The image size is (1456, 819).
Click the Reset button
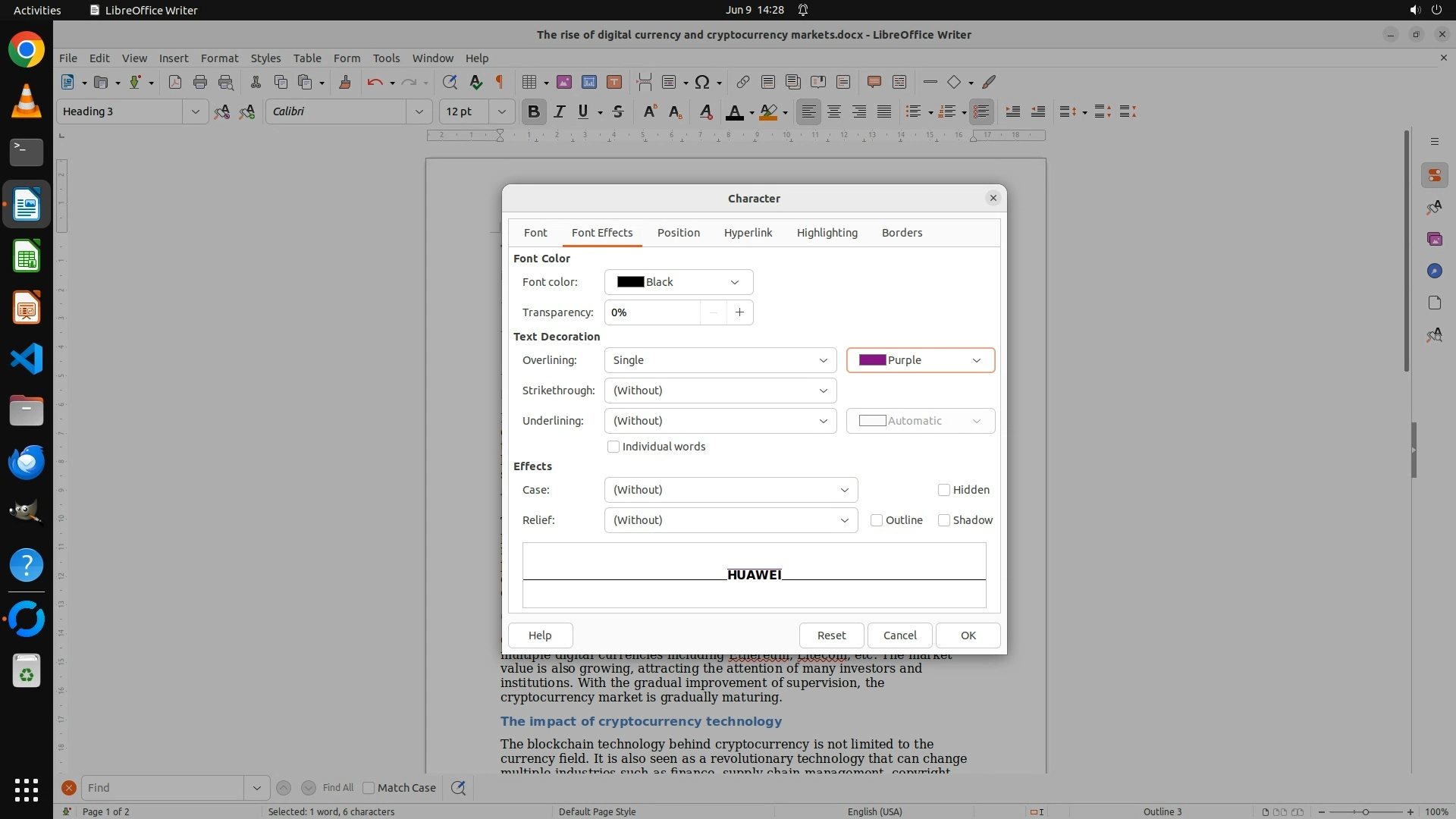(831, 635)
